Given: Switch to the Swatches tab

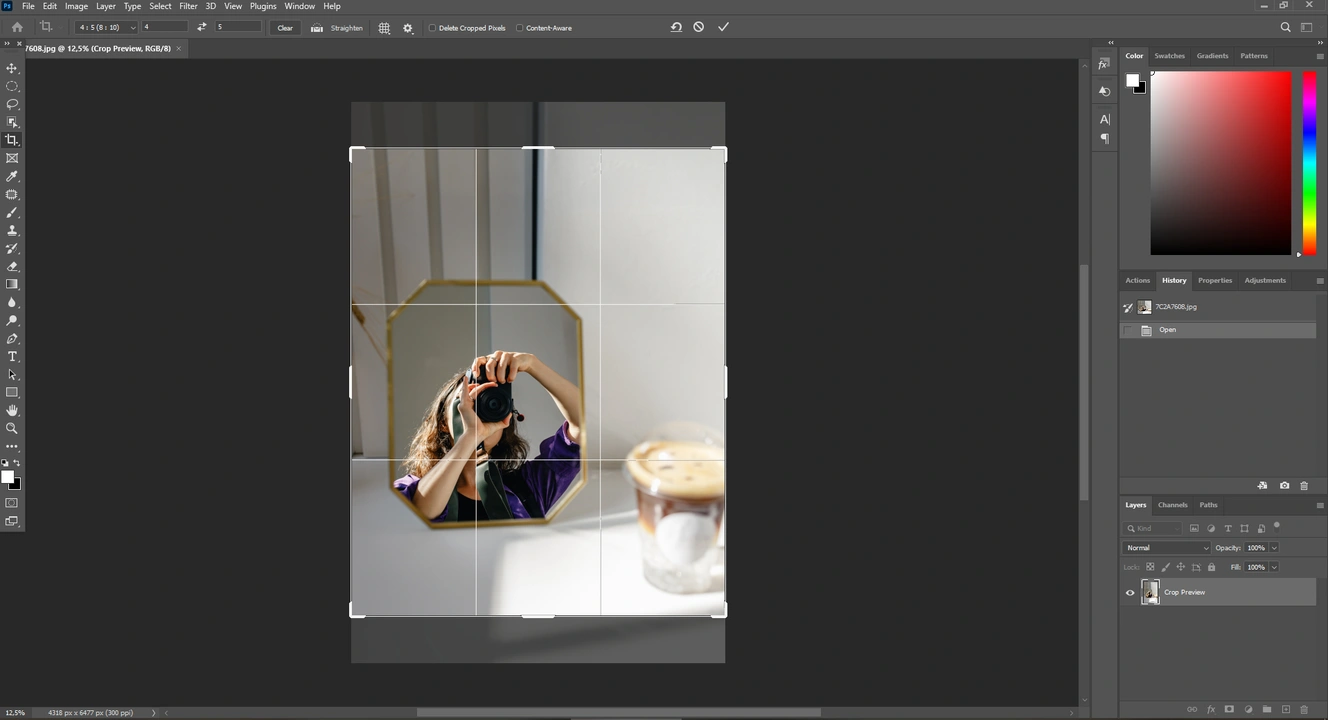Looking at the screenshot, I should tap(1169, 56).
